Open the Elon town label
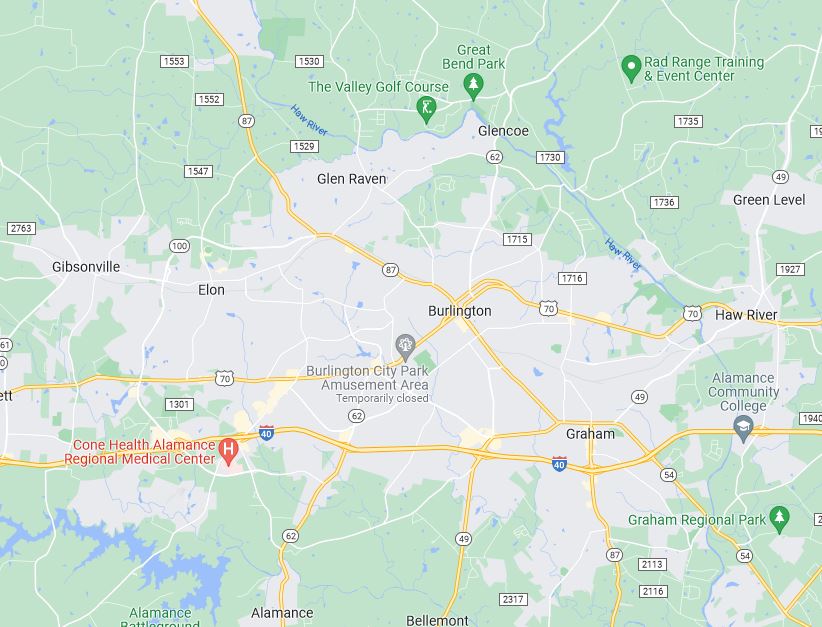Viewport: 822px width, 627px height. (x=211, y=290)
